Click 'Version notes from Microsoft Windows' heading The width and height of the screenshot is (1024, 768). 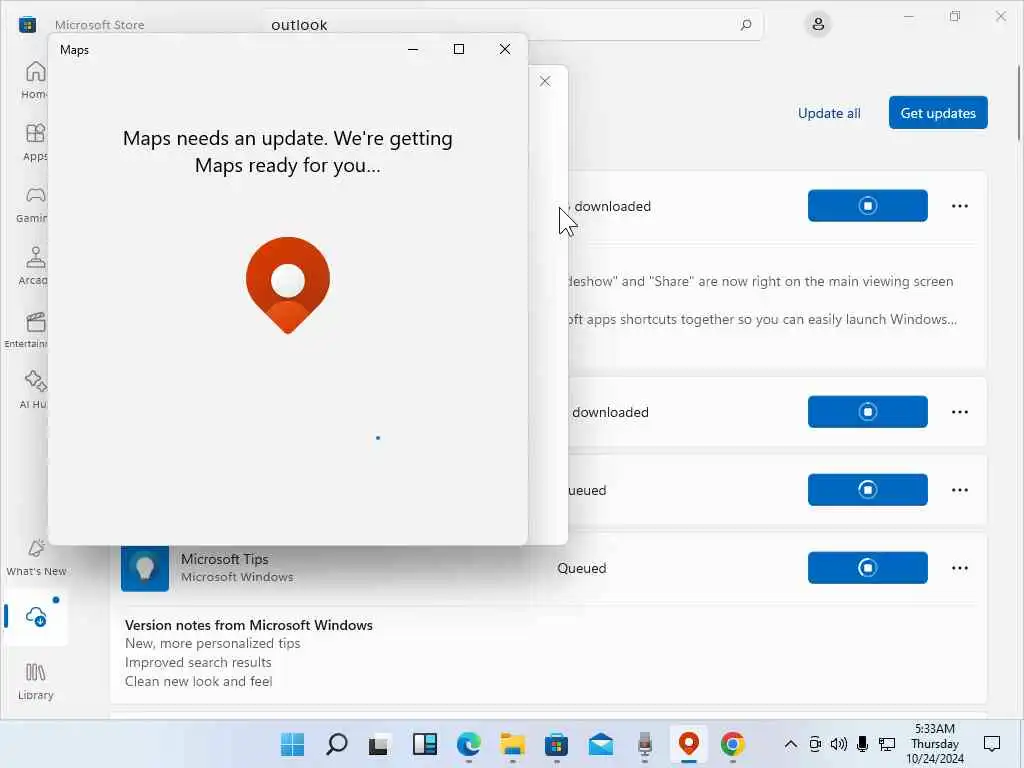click(x=249, y=625)
